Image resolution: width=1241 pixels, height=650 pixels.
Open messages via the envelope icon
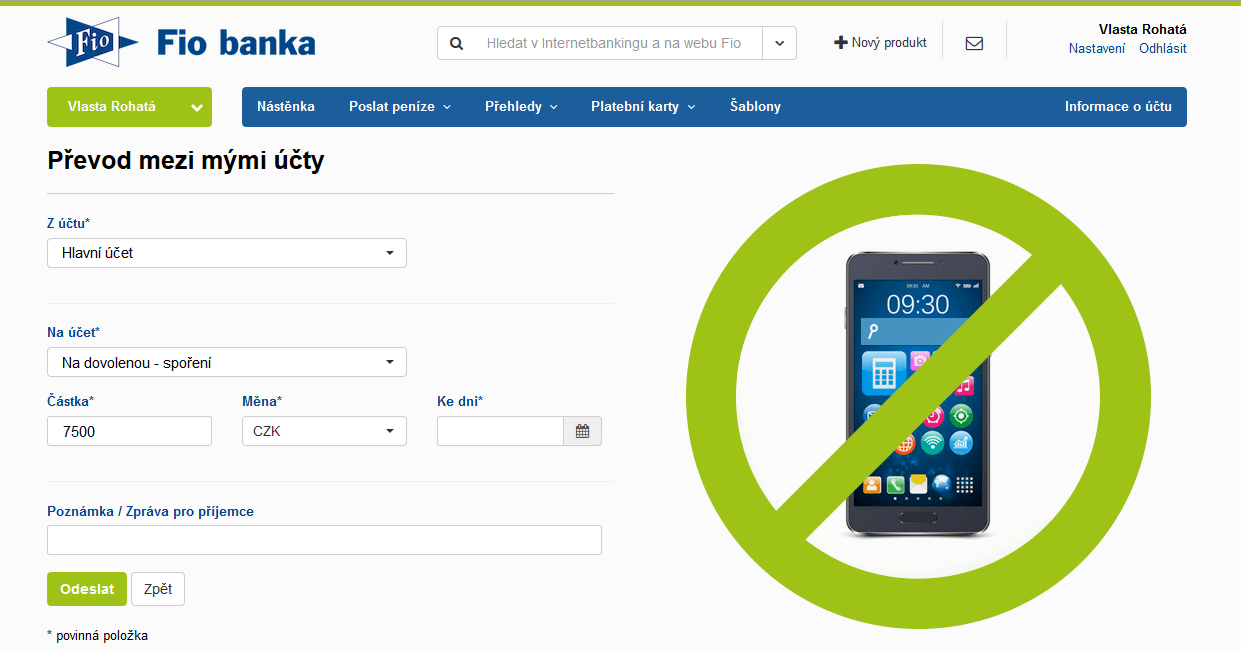974,43
